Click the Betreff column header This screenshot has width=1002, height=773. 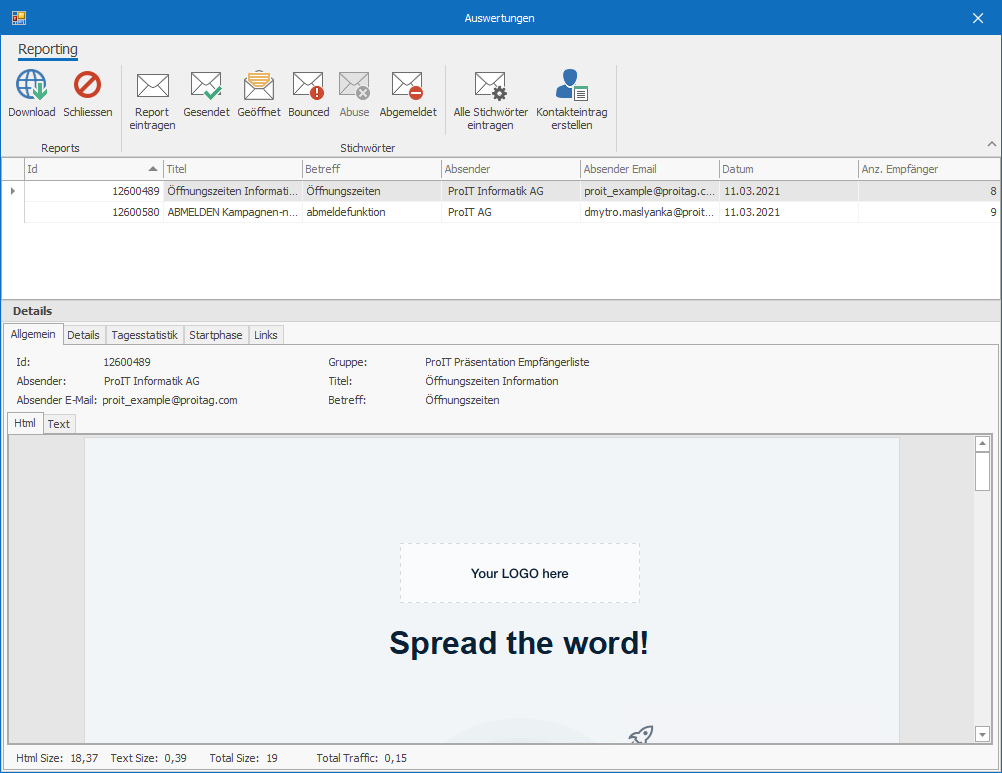371,169
